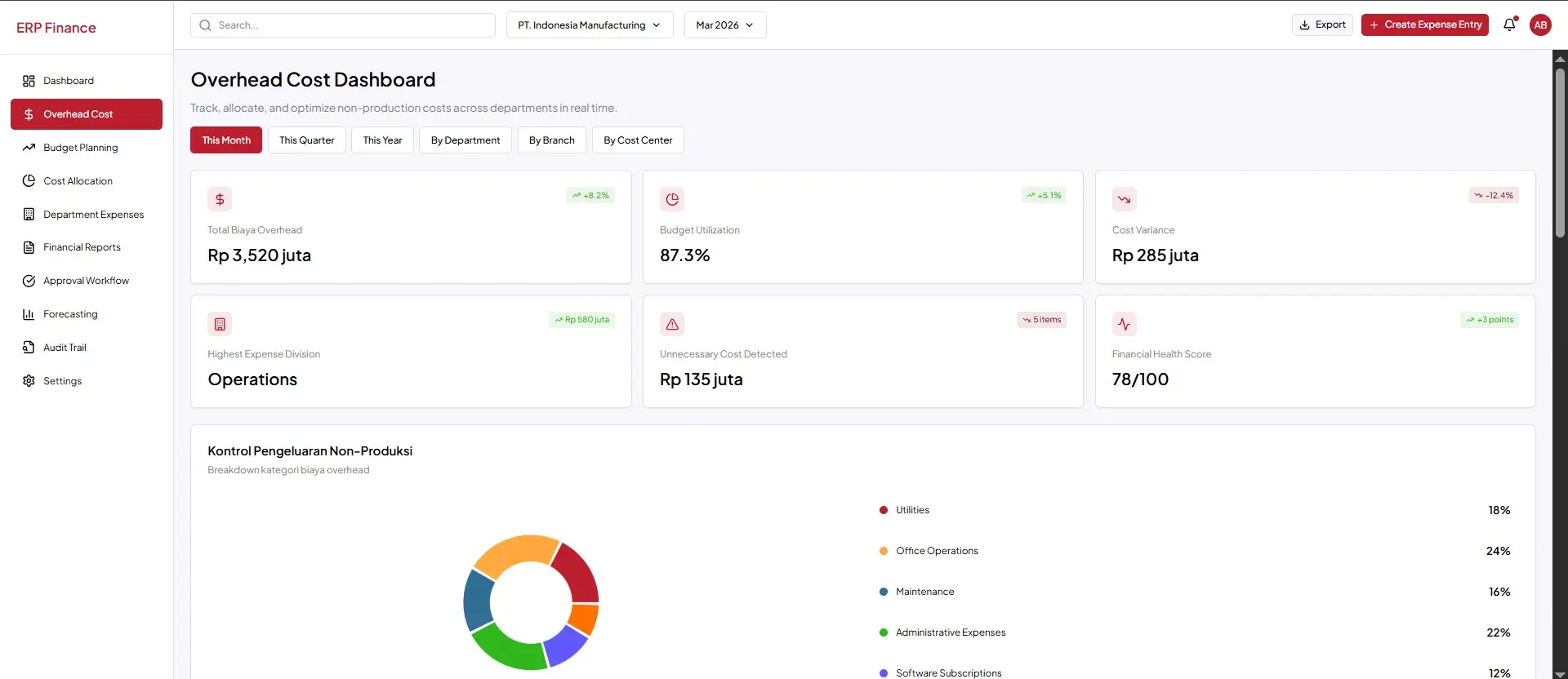Viewport: 1568px width, 679px height.
Task: Click the notification bell icon
Action: [1509, 24]
